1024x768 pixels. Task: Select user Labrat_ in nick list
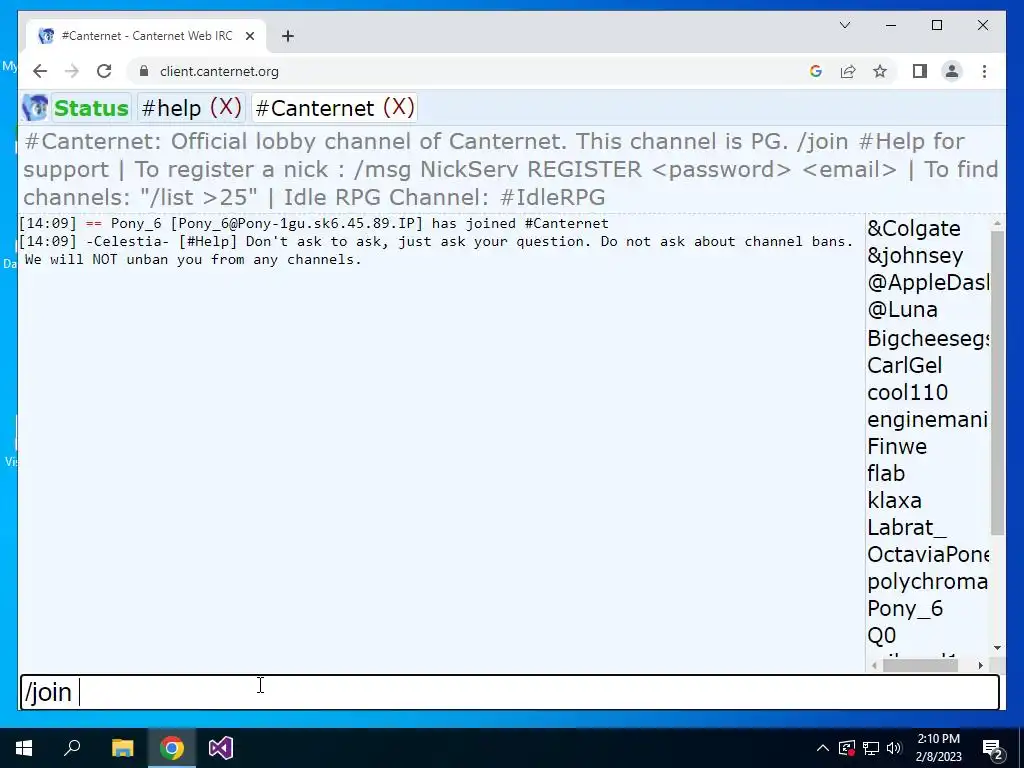point(906,528)
